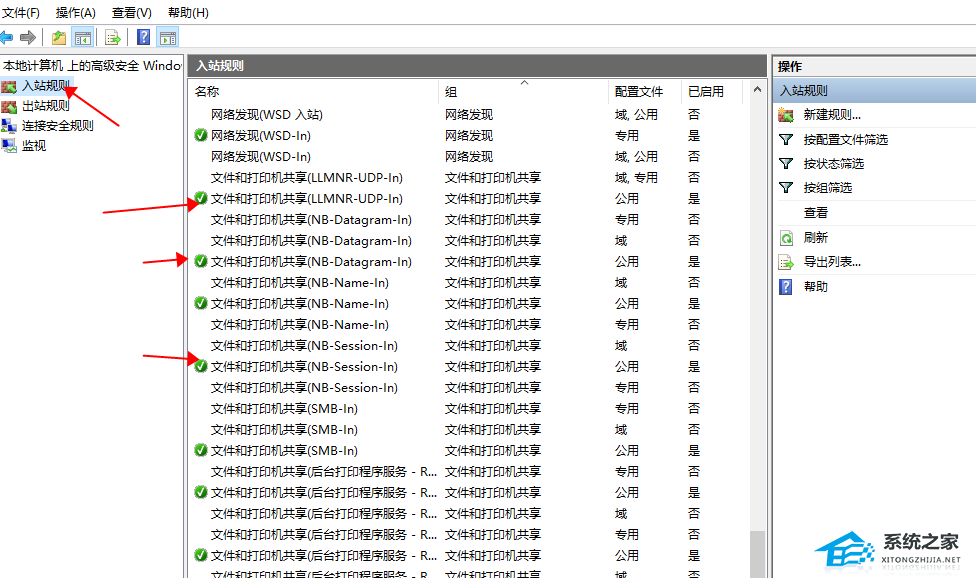Click the export icon beside 导出列表
Screen dimensions: 976x578
pos(786,262)
